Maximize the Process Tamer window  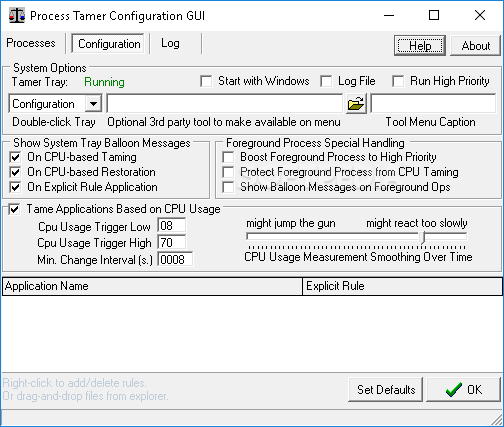click(434, 15)
